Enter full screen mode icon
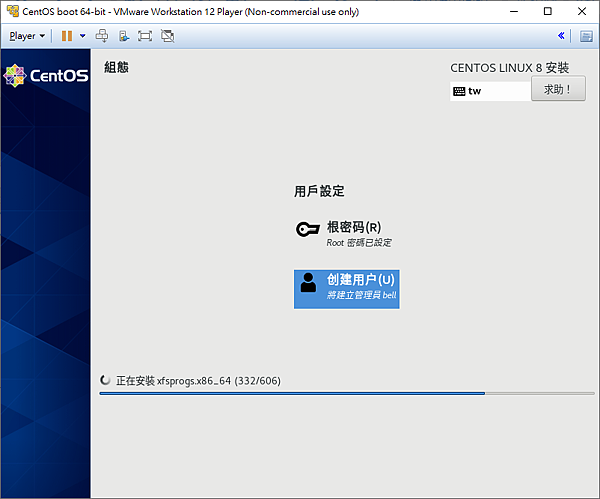Screen dimensions: 600x499 click(145, 36)
